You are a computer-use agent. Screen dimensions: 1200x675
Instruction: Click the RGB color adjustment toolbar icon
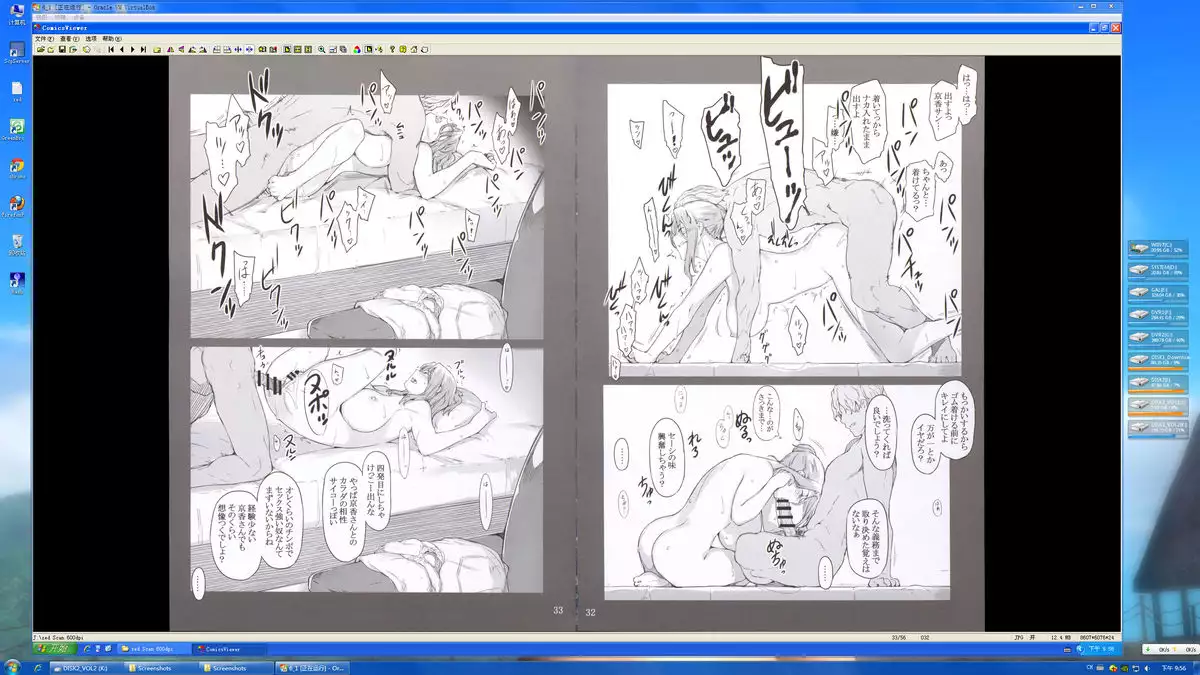pos(357,47)
